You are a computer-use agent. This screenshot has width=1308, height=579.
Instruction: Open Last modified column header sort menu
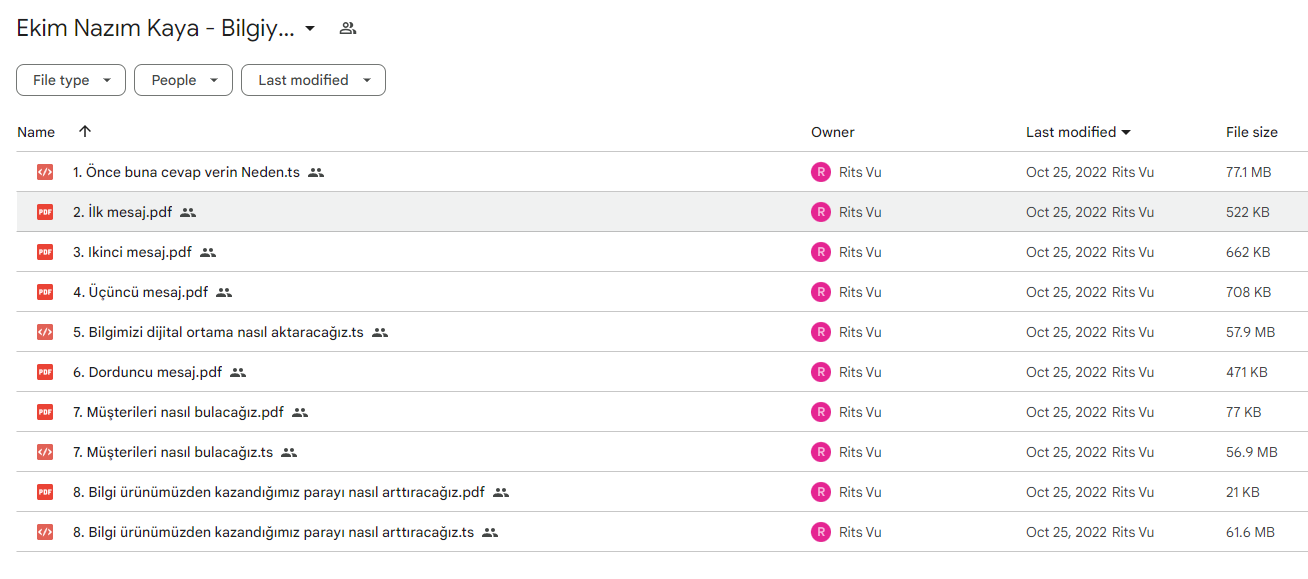pos(1078,132)
